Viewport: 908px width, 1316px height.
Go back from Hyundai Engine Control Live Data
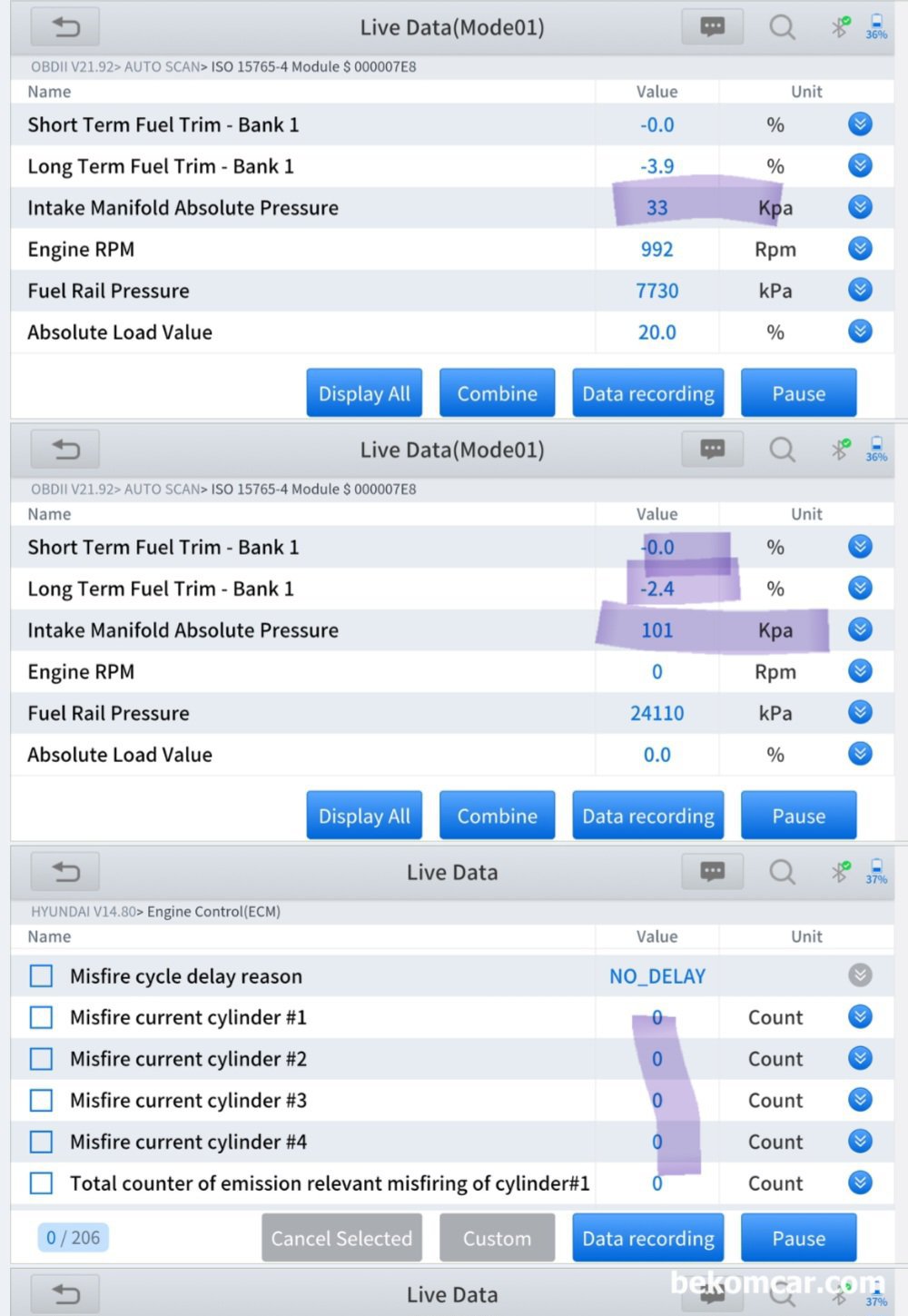65,872
